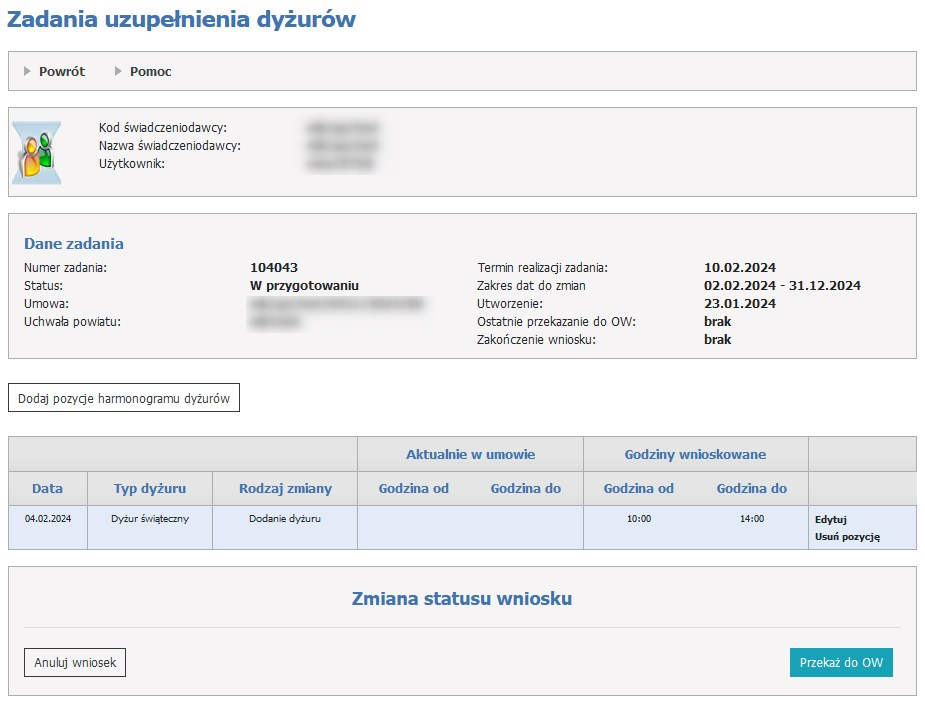This screenshot has width=925, height=708.
Task: Cancel the request with Anuluj wniosek
Action: tap(75, 662)
